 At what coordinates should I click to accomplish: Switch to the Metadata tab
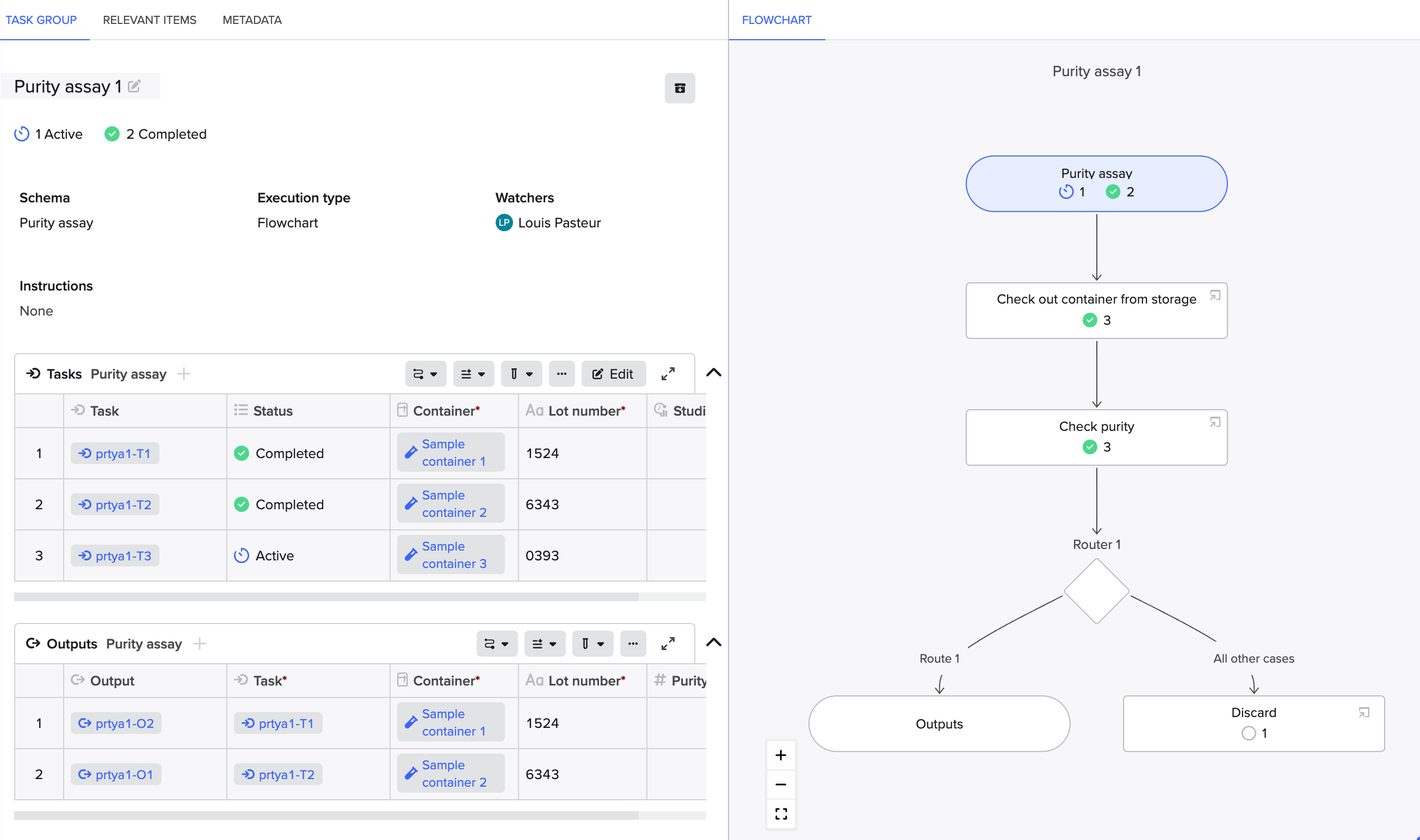point(252,20)
